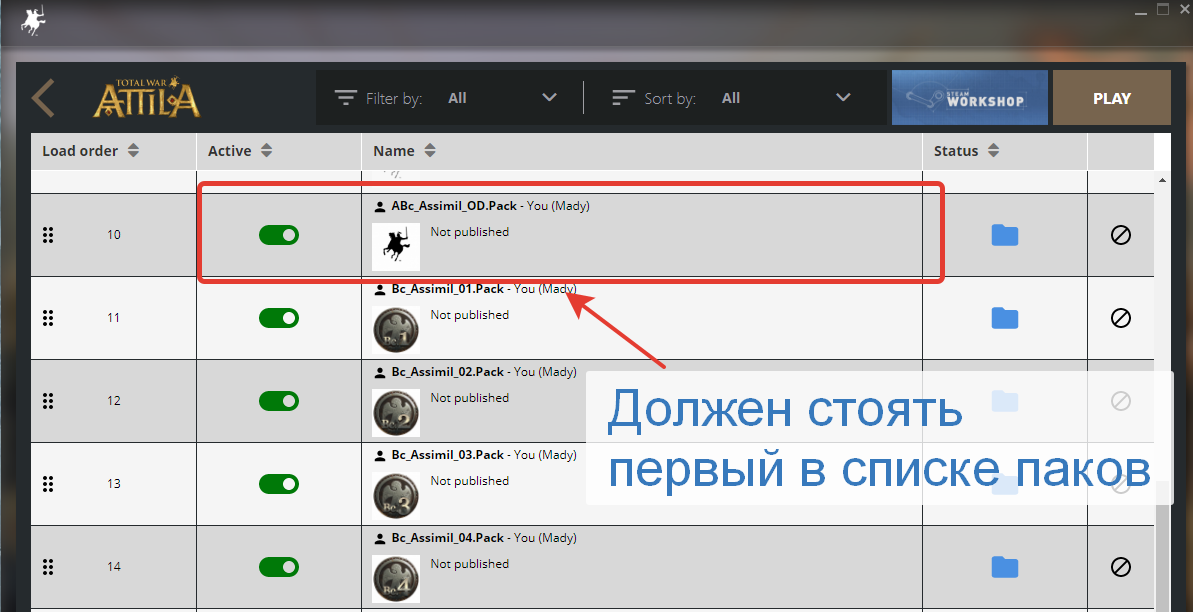
Task: Click 'Not published' under ABc_Assimil_OD.Pack
Action: (x=469, y=231)
